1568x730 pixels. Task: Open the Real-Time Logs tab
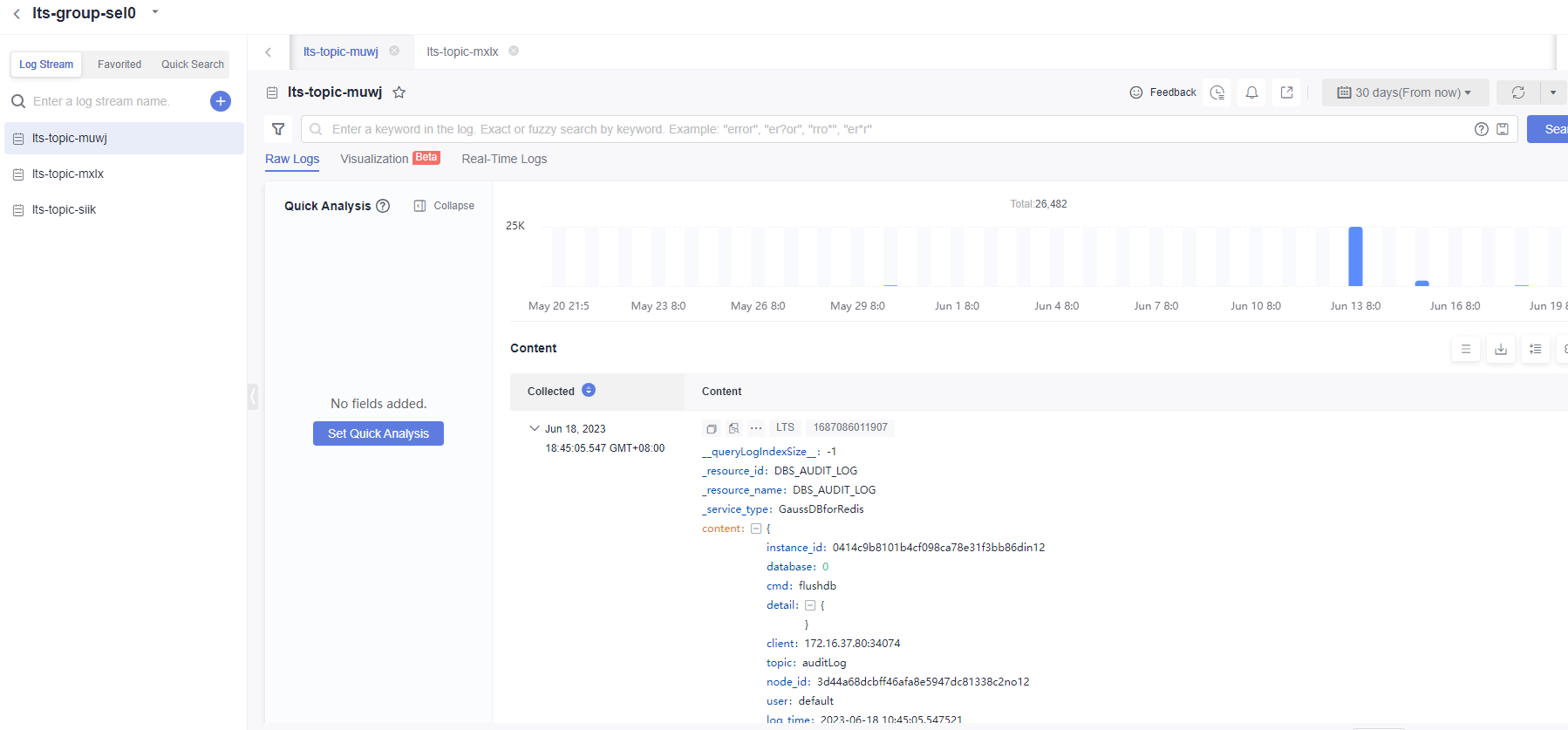click(x=504, y=159)
